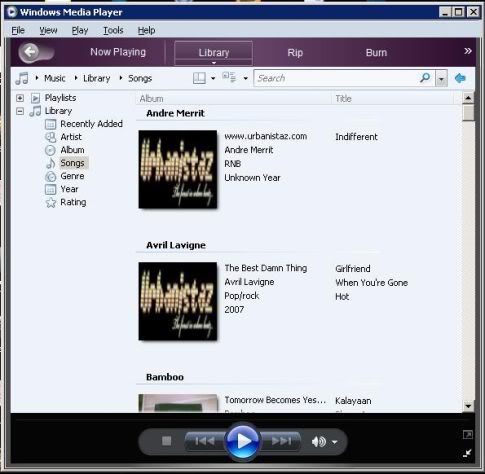Select the song When You're Gone
The height and width of the screenshot is (474, 485).
(x=372, y=283)
